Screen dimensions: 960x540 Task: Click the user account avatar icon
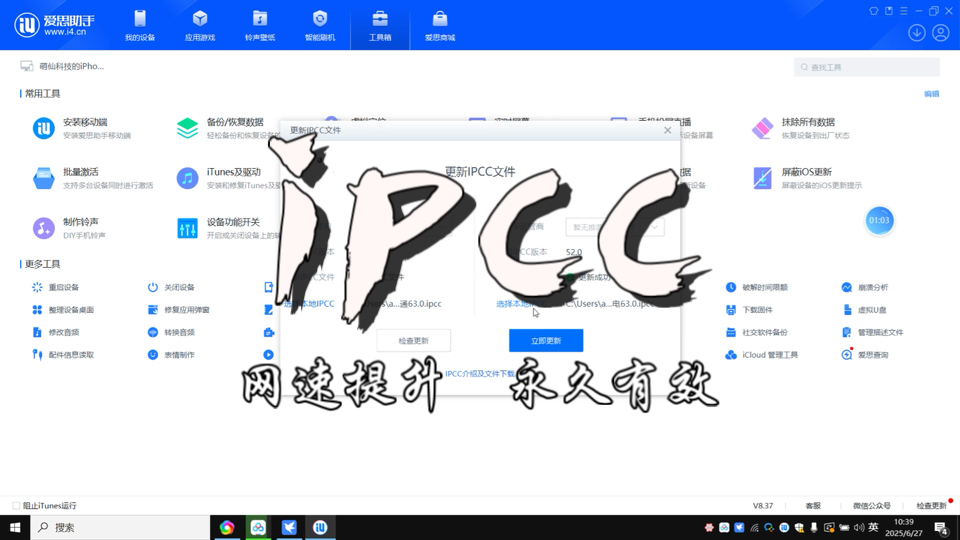tap(940, 32)
